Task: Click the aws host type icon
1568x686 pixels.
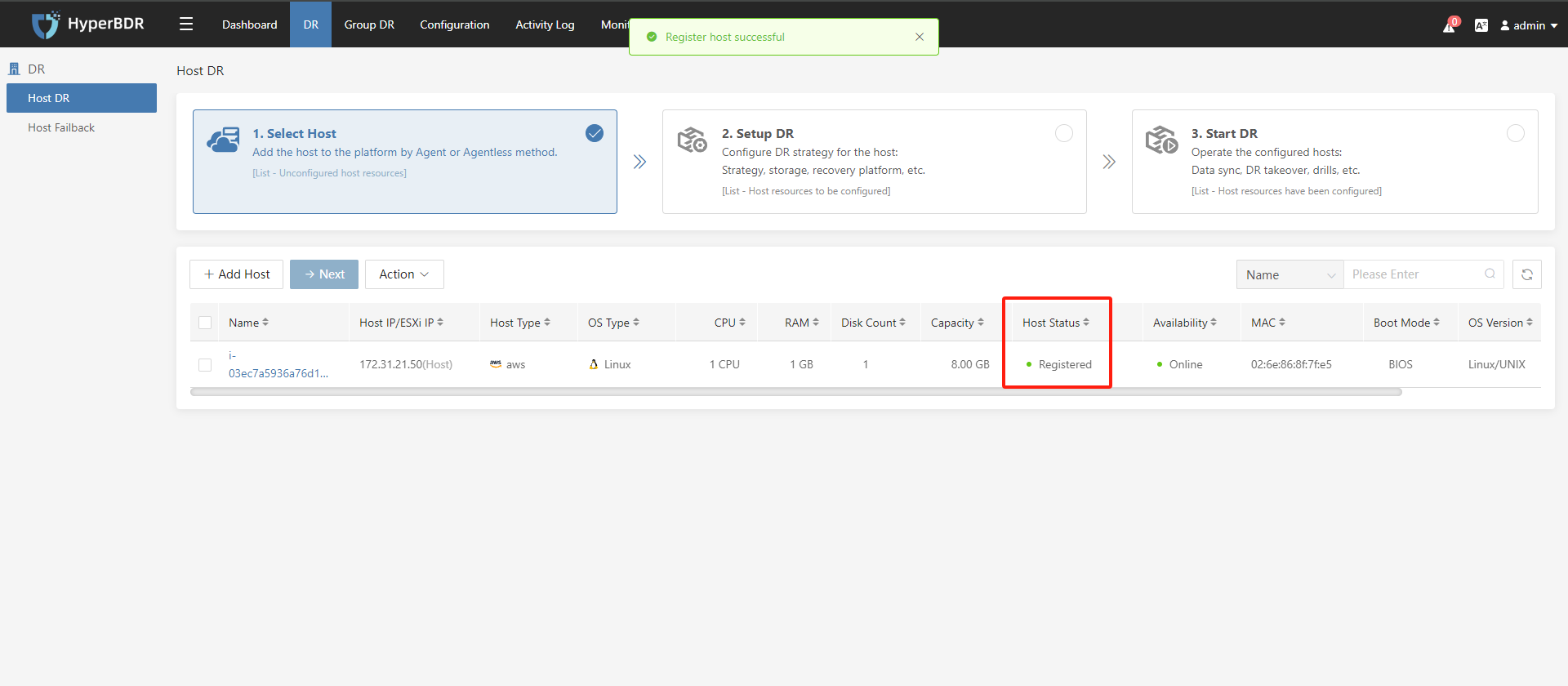Action: 496,364
